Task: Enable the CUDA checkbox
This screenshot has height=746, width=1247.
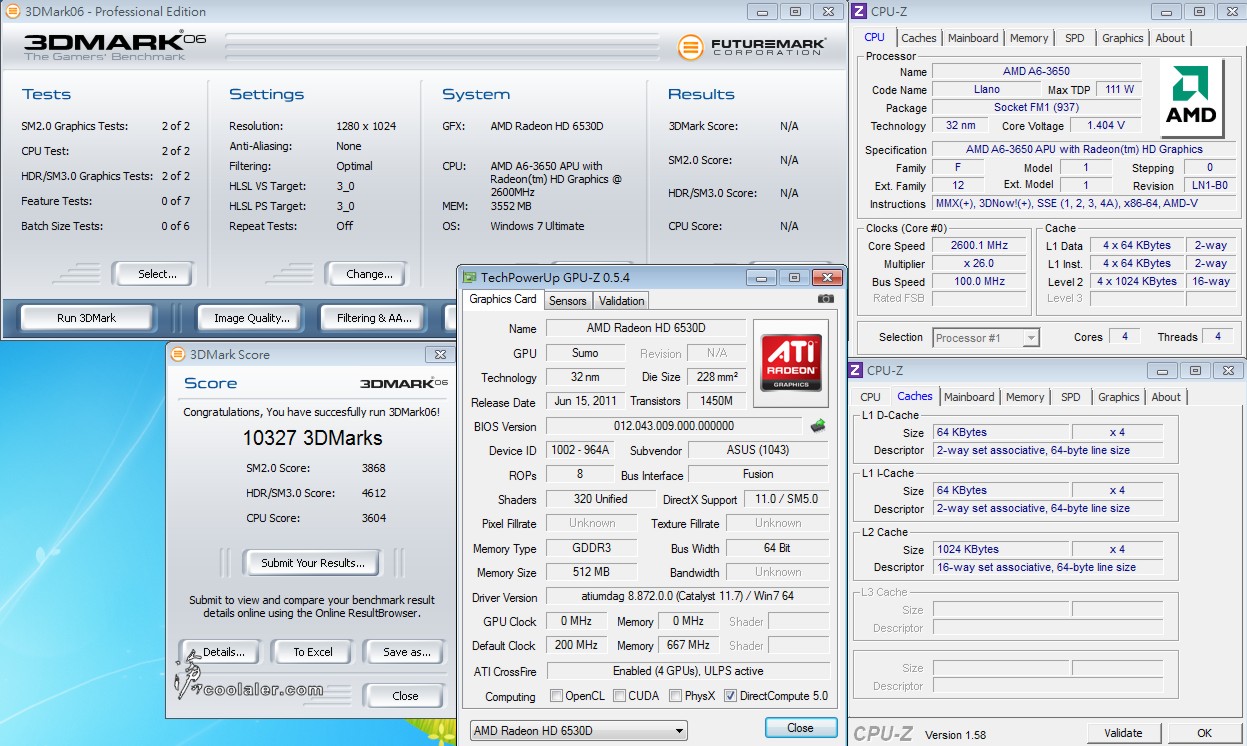Action: [620, 696]
